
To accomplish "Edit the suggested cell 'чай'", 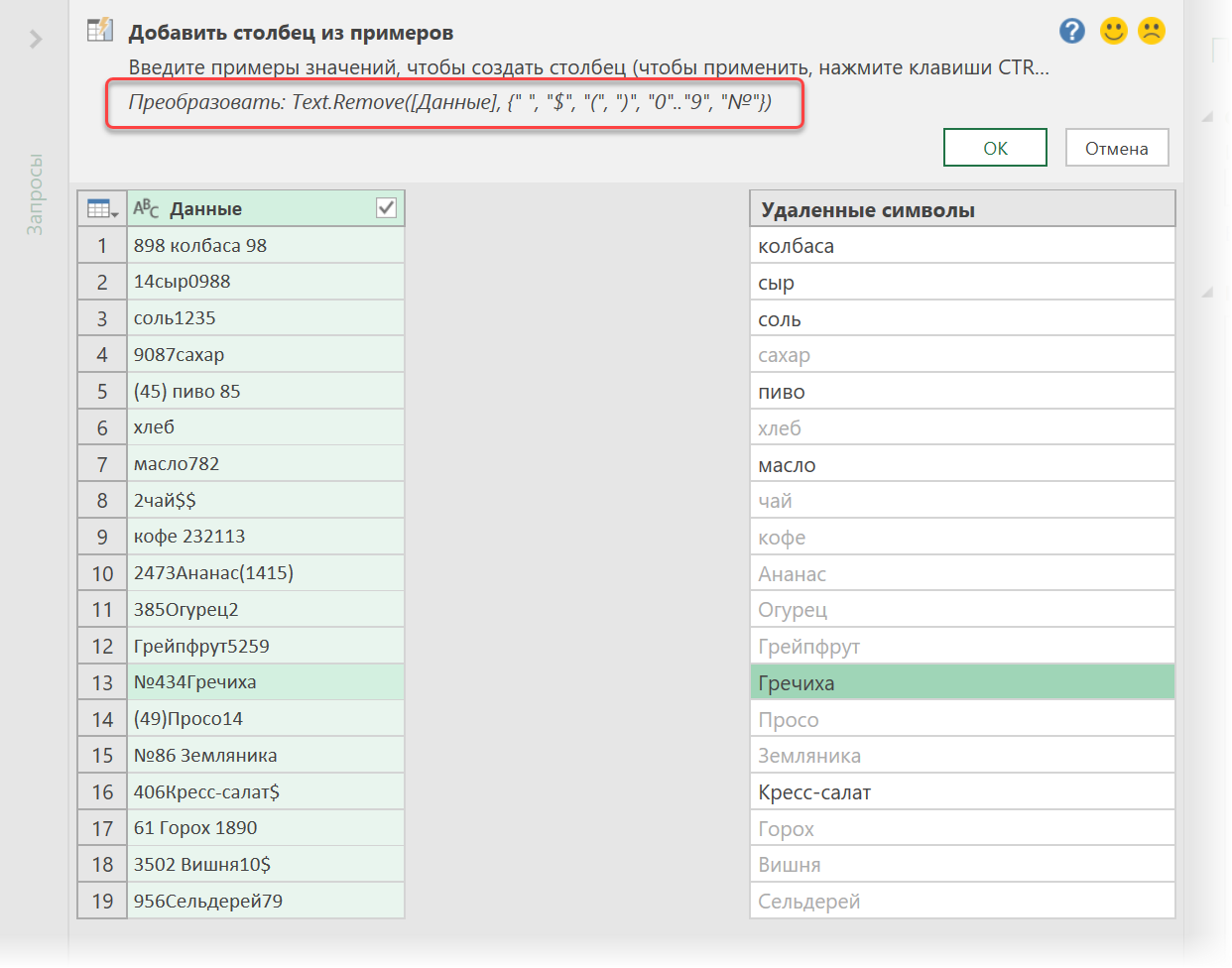I will click(x=962, y=501).
